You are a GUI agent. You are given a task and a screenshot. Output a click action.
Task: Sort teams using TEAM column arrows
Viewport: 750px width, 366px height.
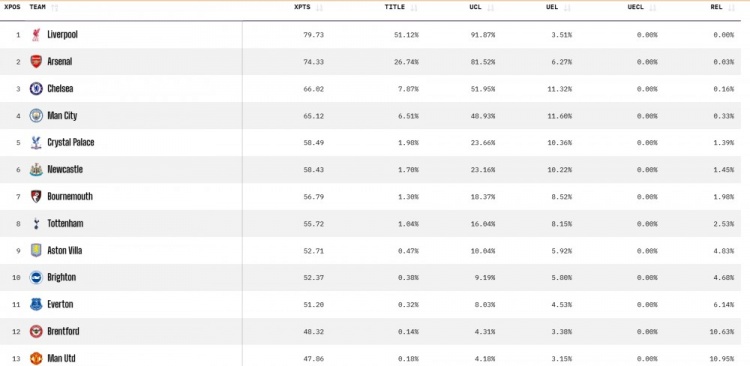(55, 8)
